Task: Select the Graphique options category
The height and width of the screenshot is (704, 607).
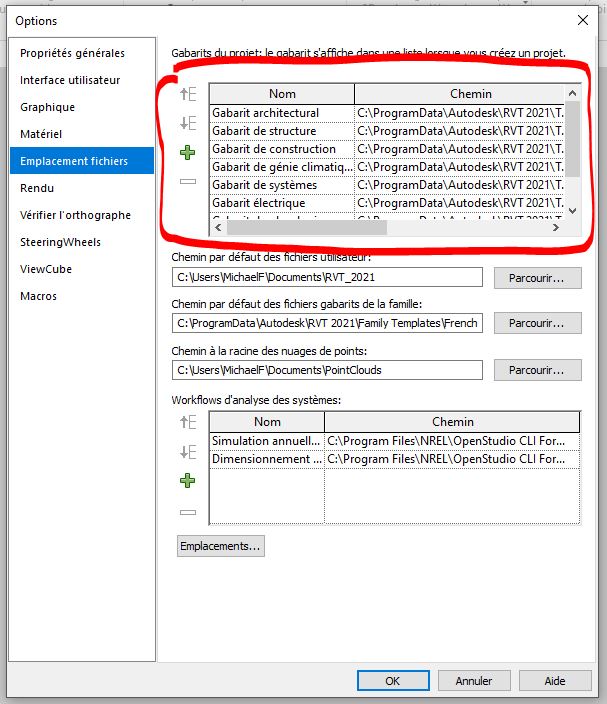Action: [47, 107]
